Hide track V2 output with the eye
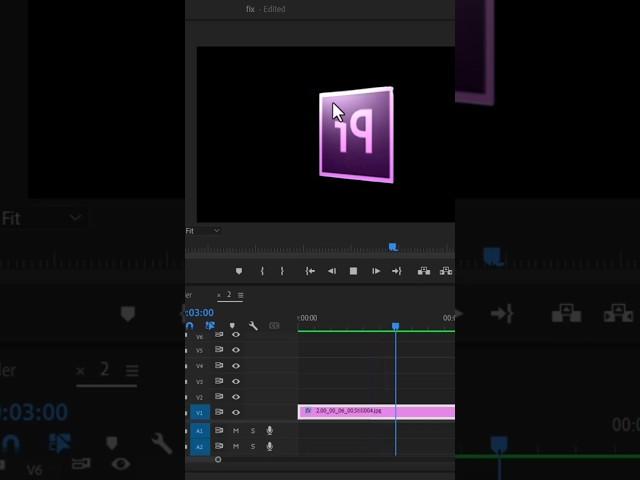 [x=236, y=397]
